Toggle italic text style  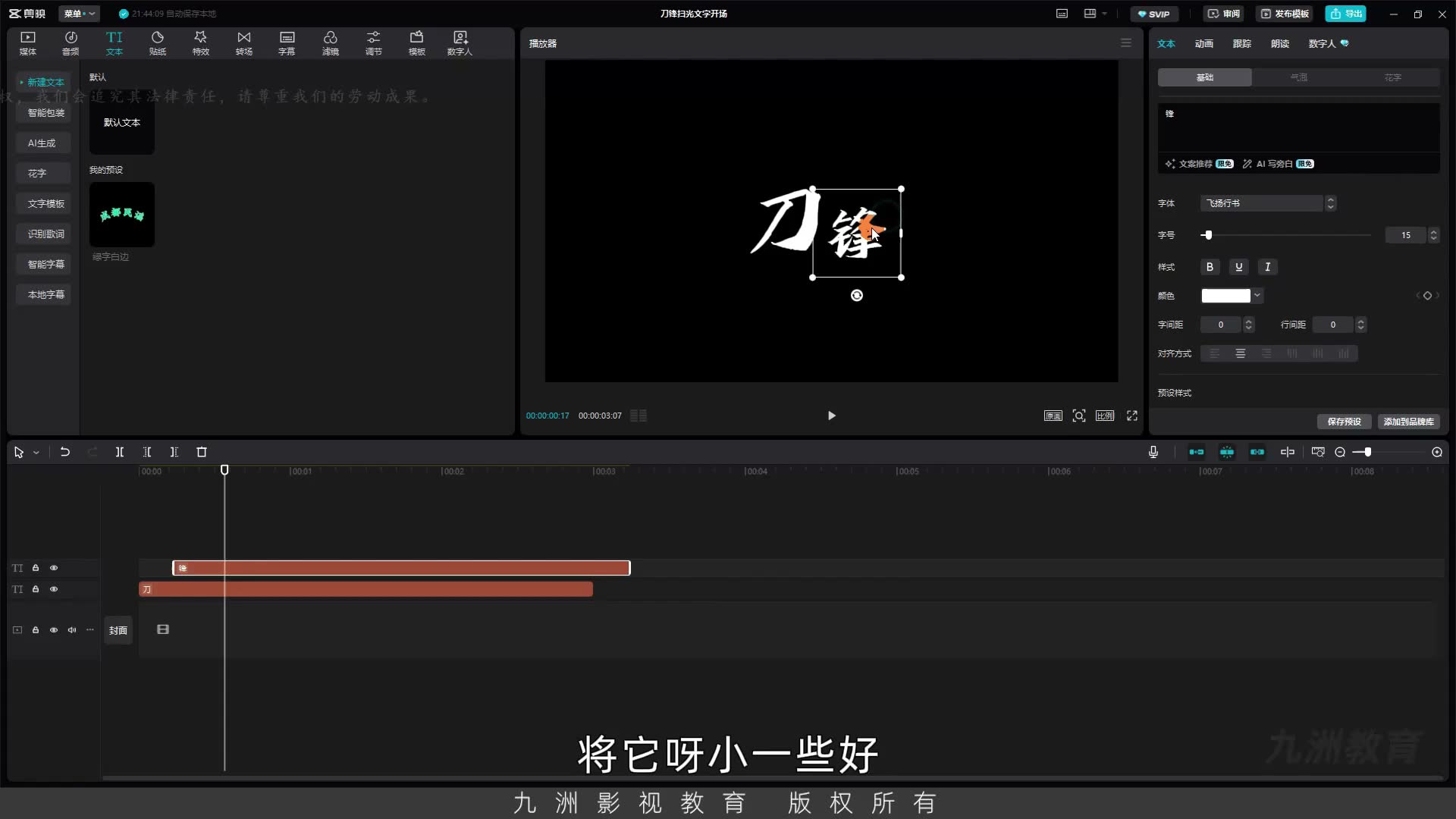1268,267
